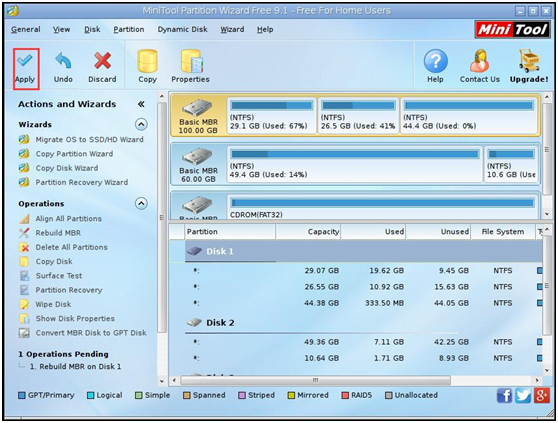The image size is (558, 423).
Task: Select Wipe Disk operation
Action: click(45, 304)
